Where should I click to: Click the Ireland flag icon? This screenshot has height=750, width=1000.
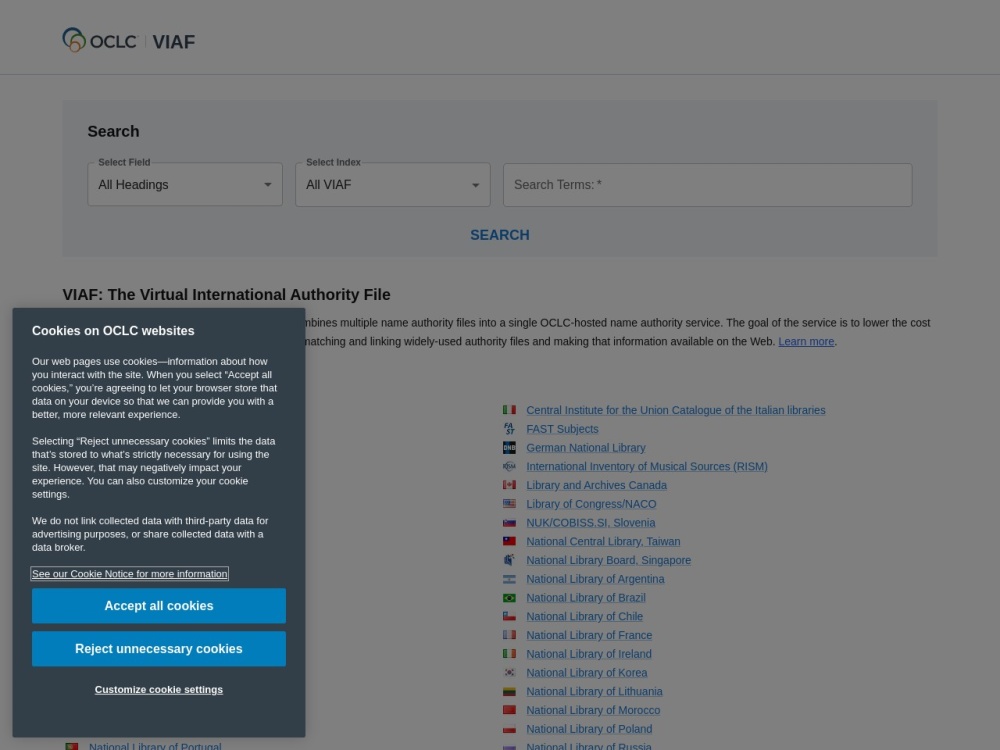[509, 654]
